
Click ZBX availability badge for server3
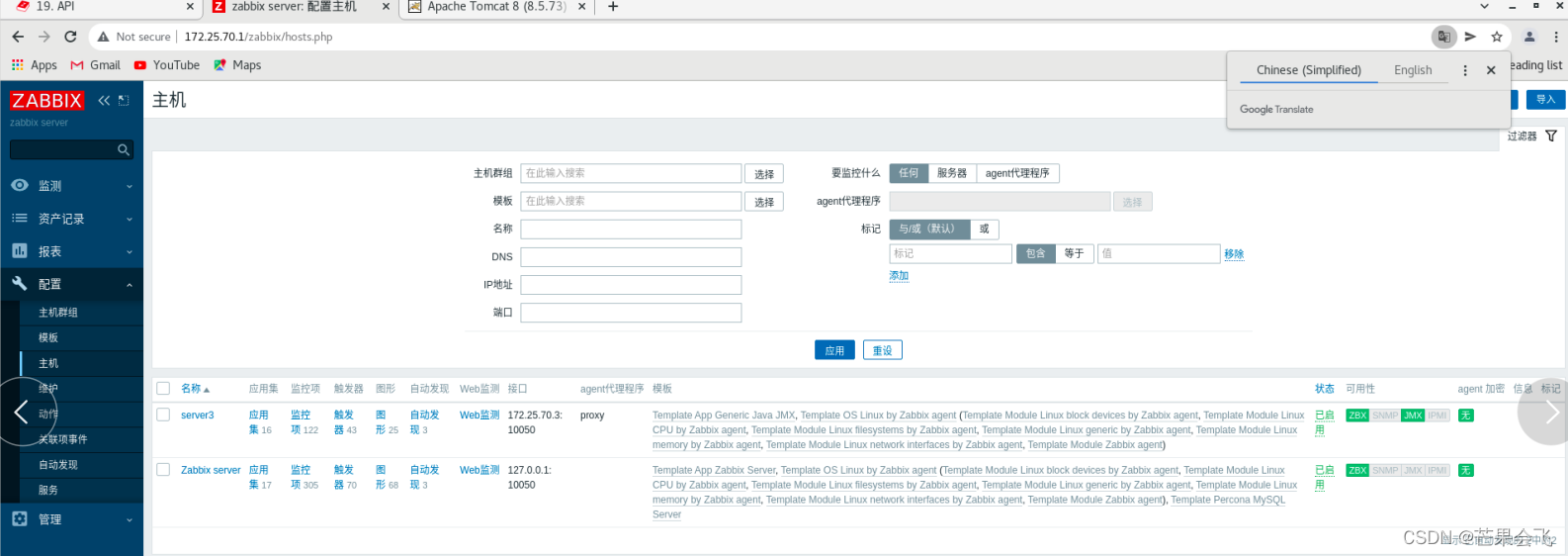click(x=1357, y=416)
